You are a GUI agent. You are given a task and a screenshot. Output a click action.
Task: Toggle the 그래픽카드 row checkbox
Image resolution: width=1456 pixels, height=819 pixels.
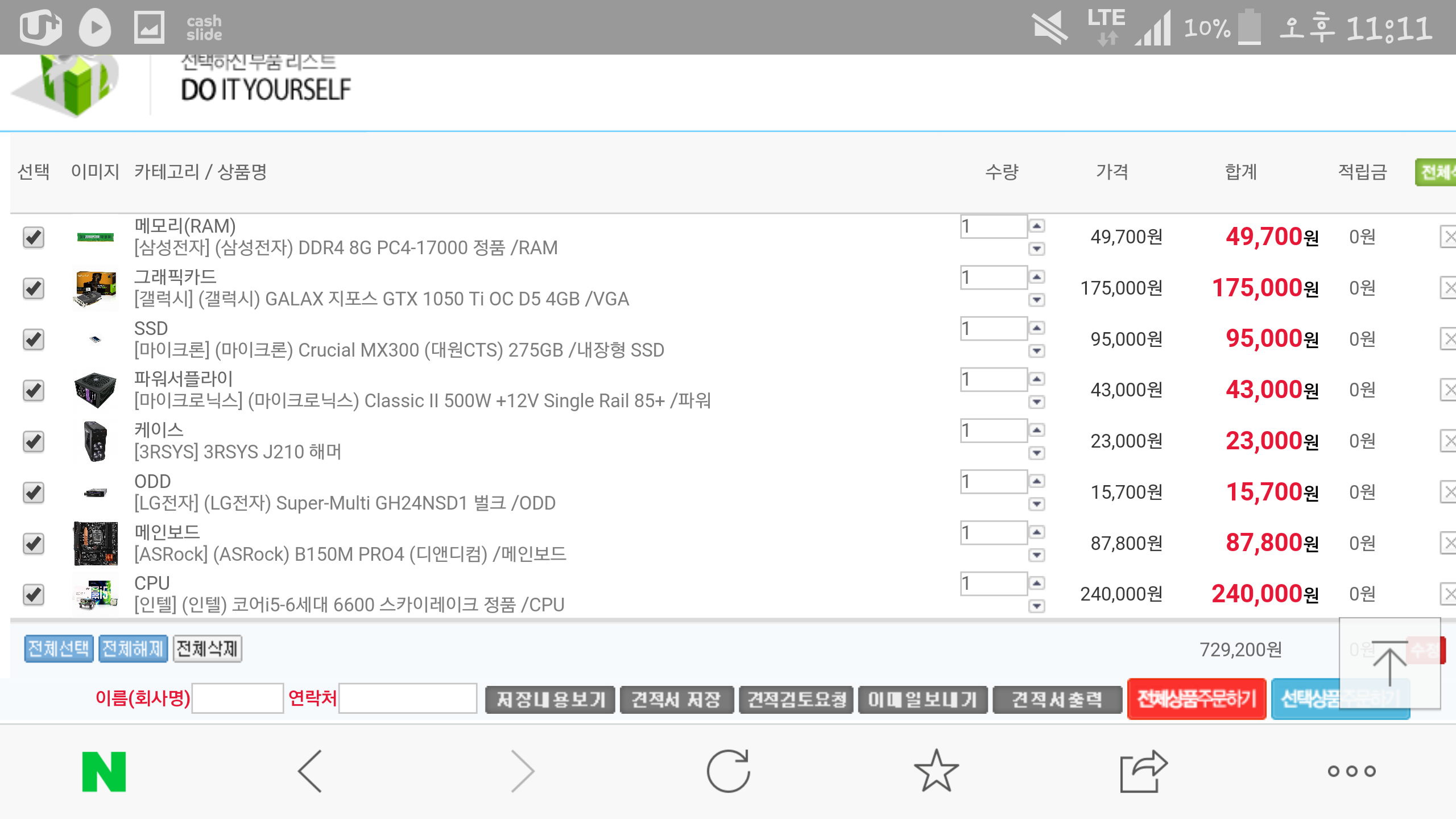(x=34, y=288)
